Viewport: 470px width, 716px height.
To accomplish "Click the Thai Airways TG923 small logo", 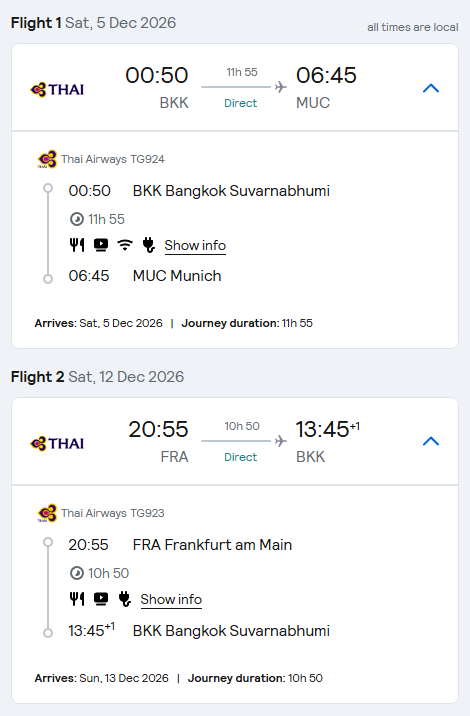I will point(47,513).
